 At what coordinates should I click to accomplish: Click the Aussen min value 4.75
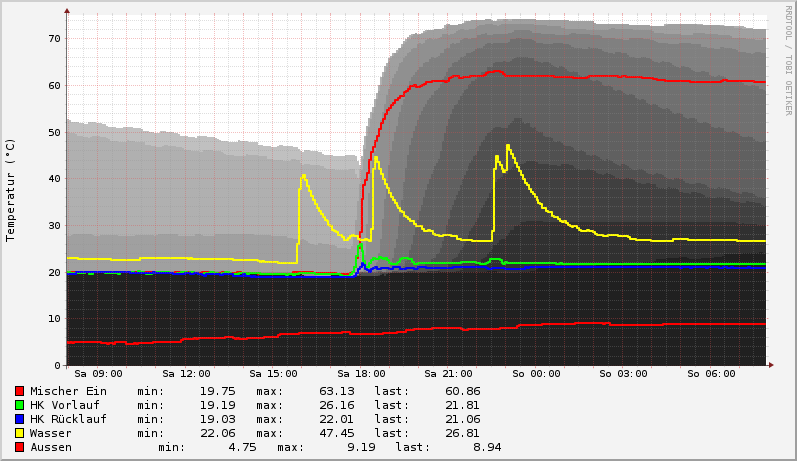[242, 447]
